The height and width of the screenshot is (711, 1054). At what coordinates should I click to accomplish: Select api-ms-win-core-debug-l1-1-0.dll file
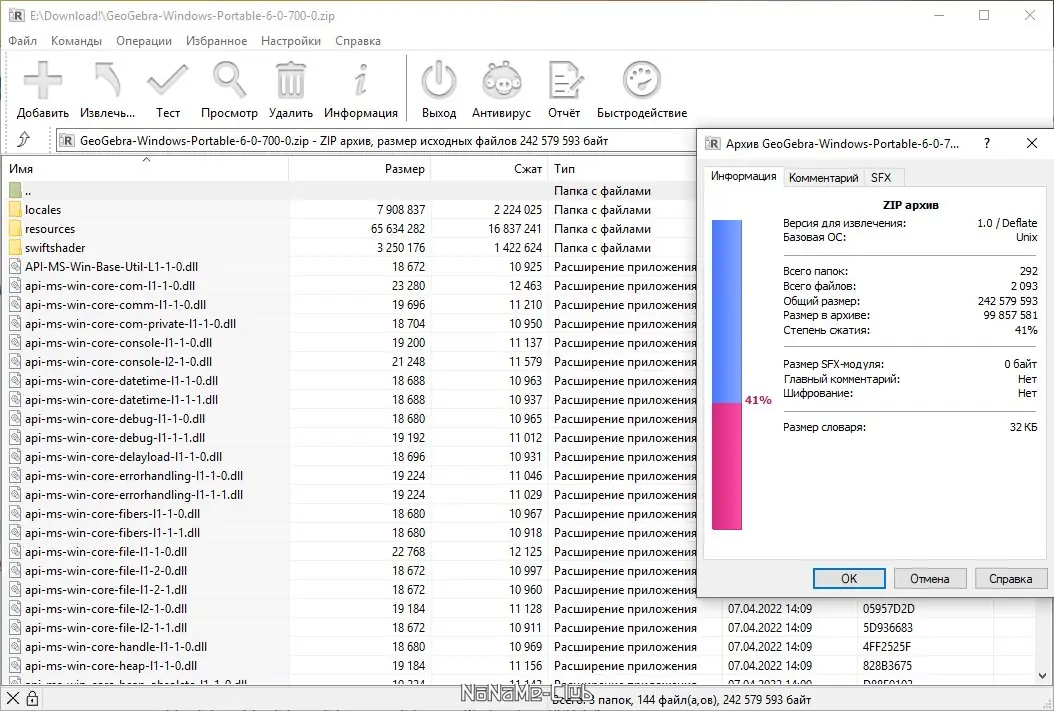(115, 419)
